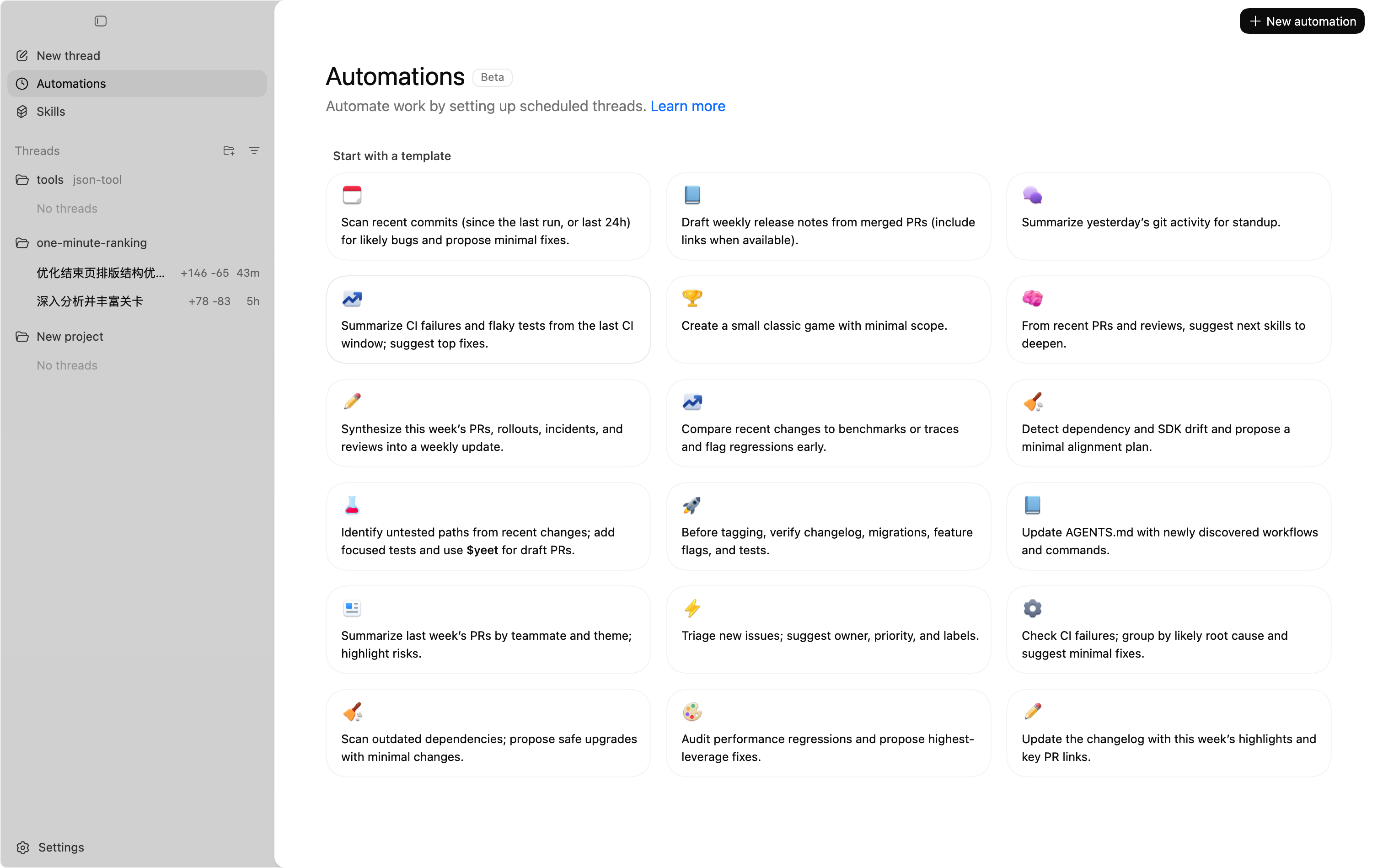Open the New thread menu item
Image resolution: width=1383 pixels, height=868 pixels.
(68, 56)
